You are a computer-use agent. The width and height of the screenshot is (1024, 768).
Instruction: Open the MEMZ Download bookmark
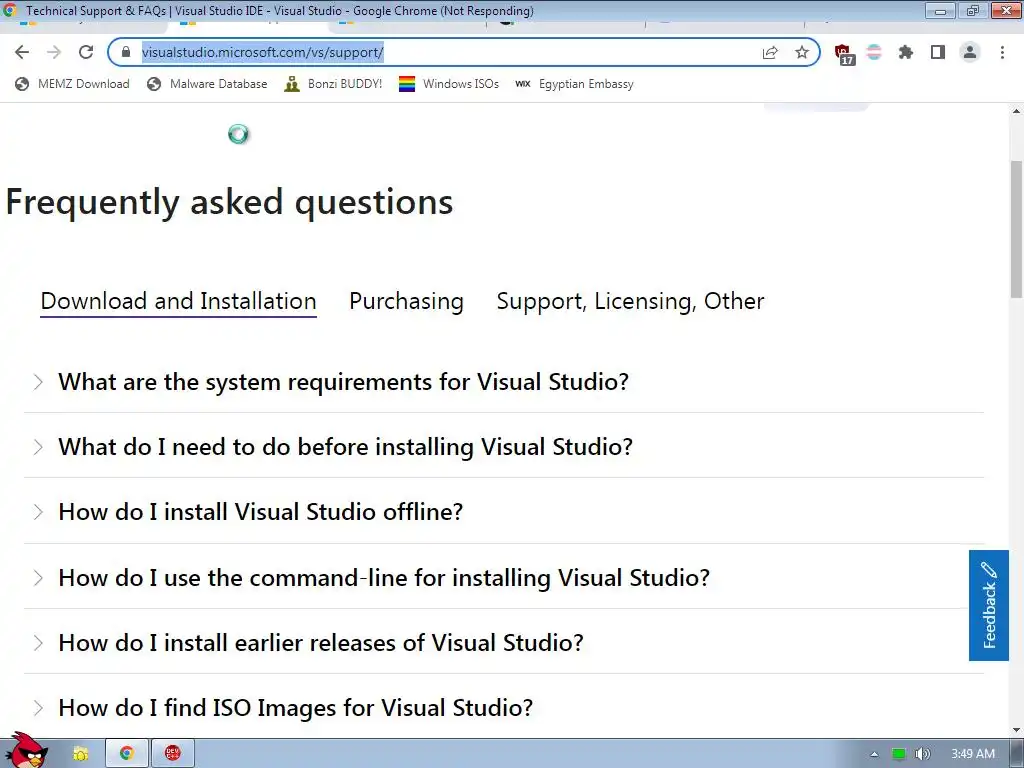[72, 84]
